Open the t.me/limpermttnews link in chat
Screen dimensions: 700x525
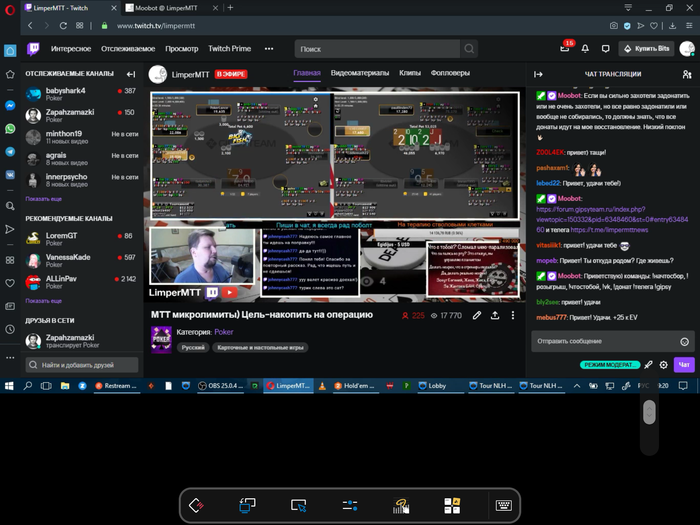[609, 230]
